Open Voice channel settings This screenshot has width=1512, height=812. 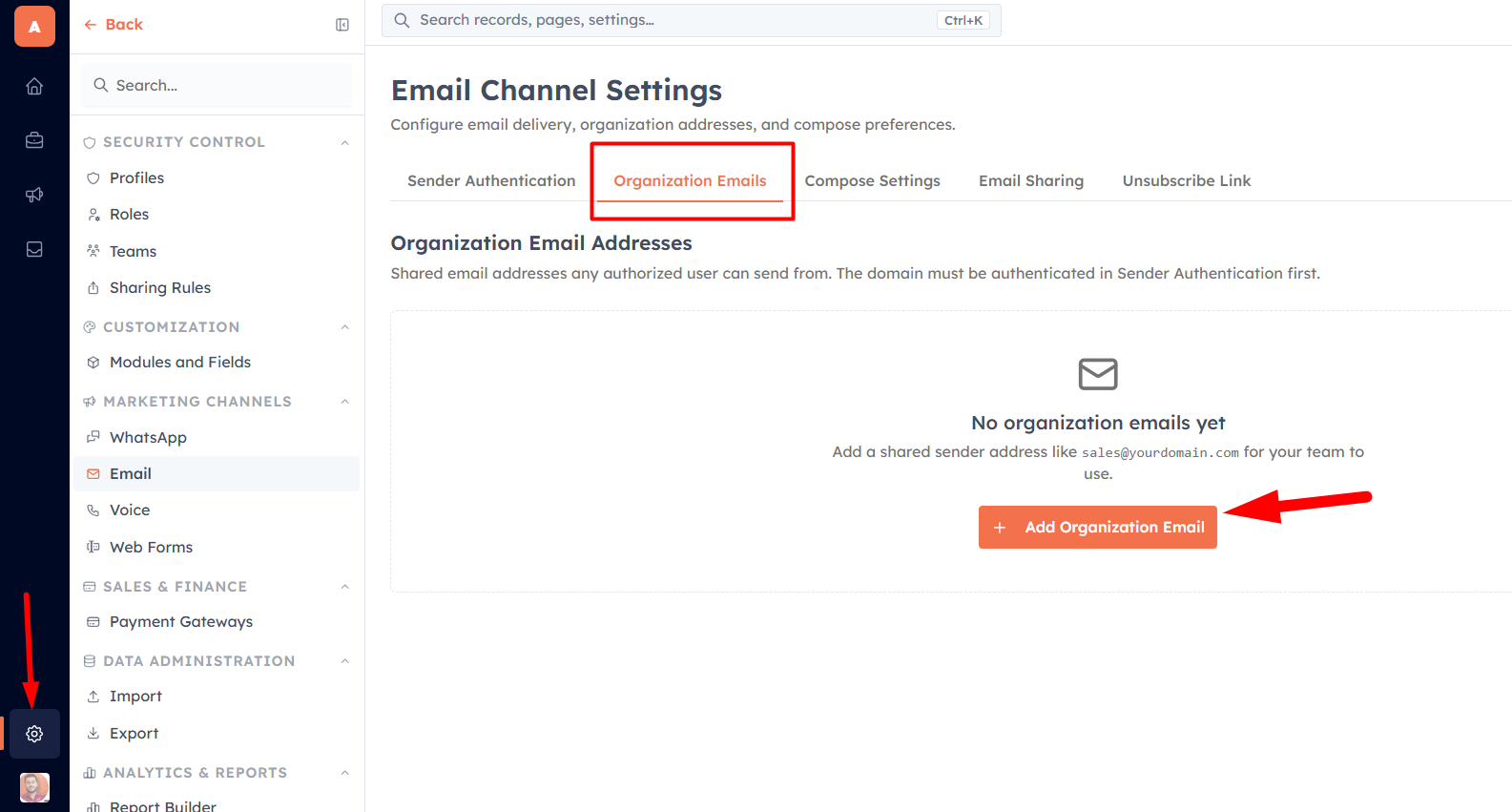[217, 510]
